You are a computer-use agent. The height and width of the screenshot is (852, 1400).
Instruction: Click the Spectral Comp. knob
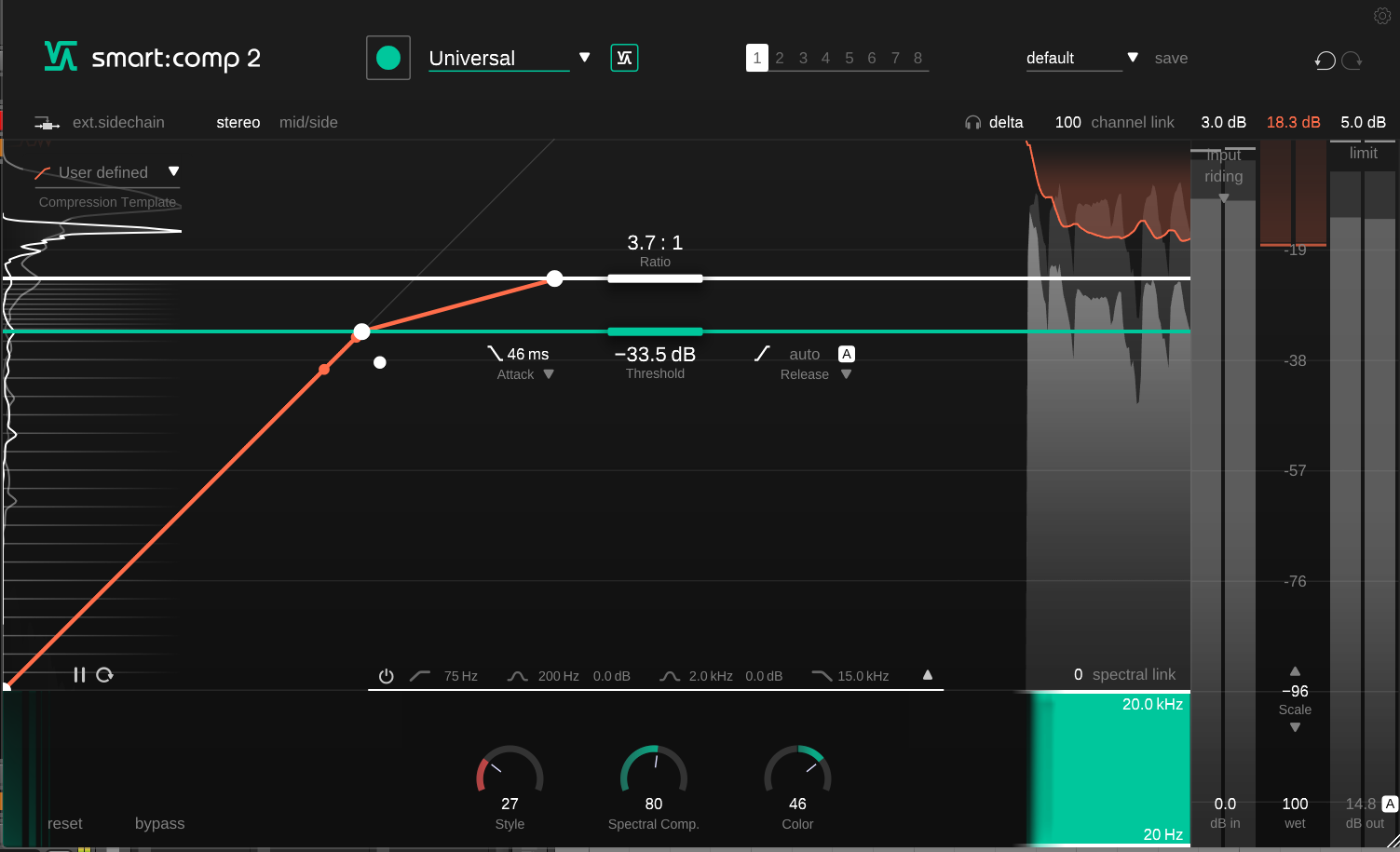(654, 772)
